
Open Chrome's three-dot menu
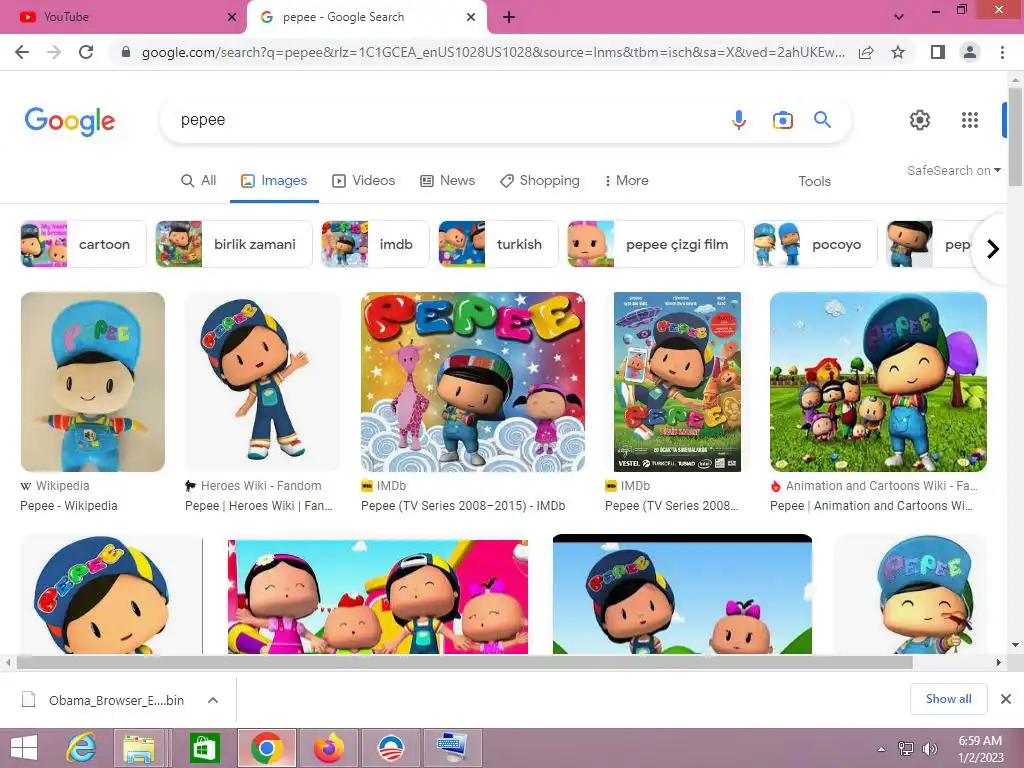point(1002,52)
